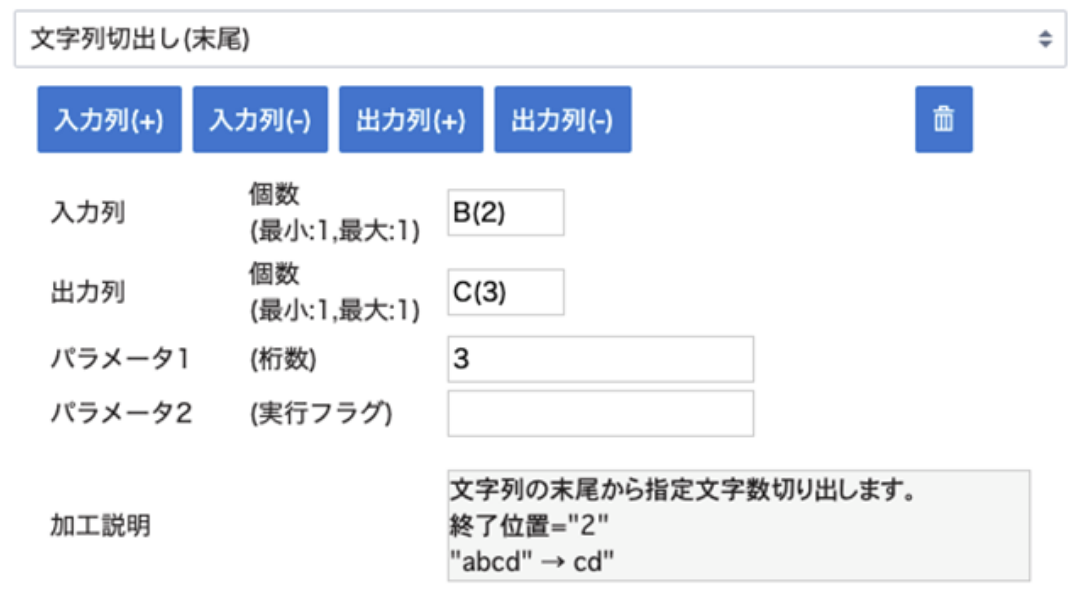
Task: Click the 出力列(-) button
Action: click(x=563, y=119)
